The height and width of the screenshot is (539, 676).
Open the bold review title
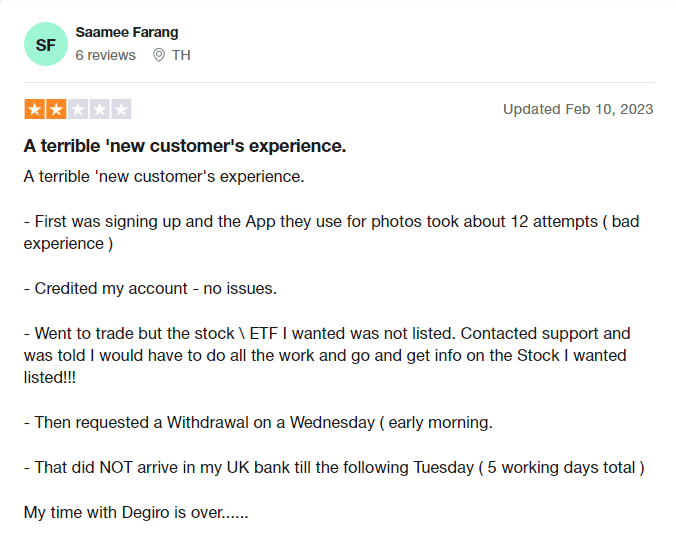185,146
